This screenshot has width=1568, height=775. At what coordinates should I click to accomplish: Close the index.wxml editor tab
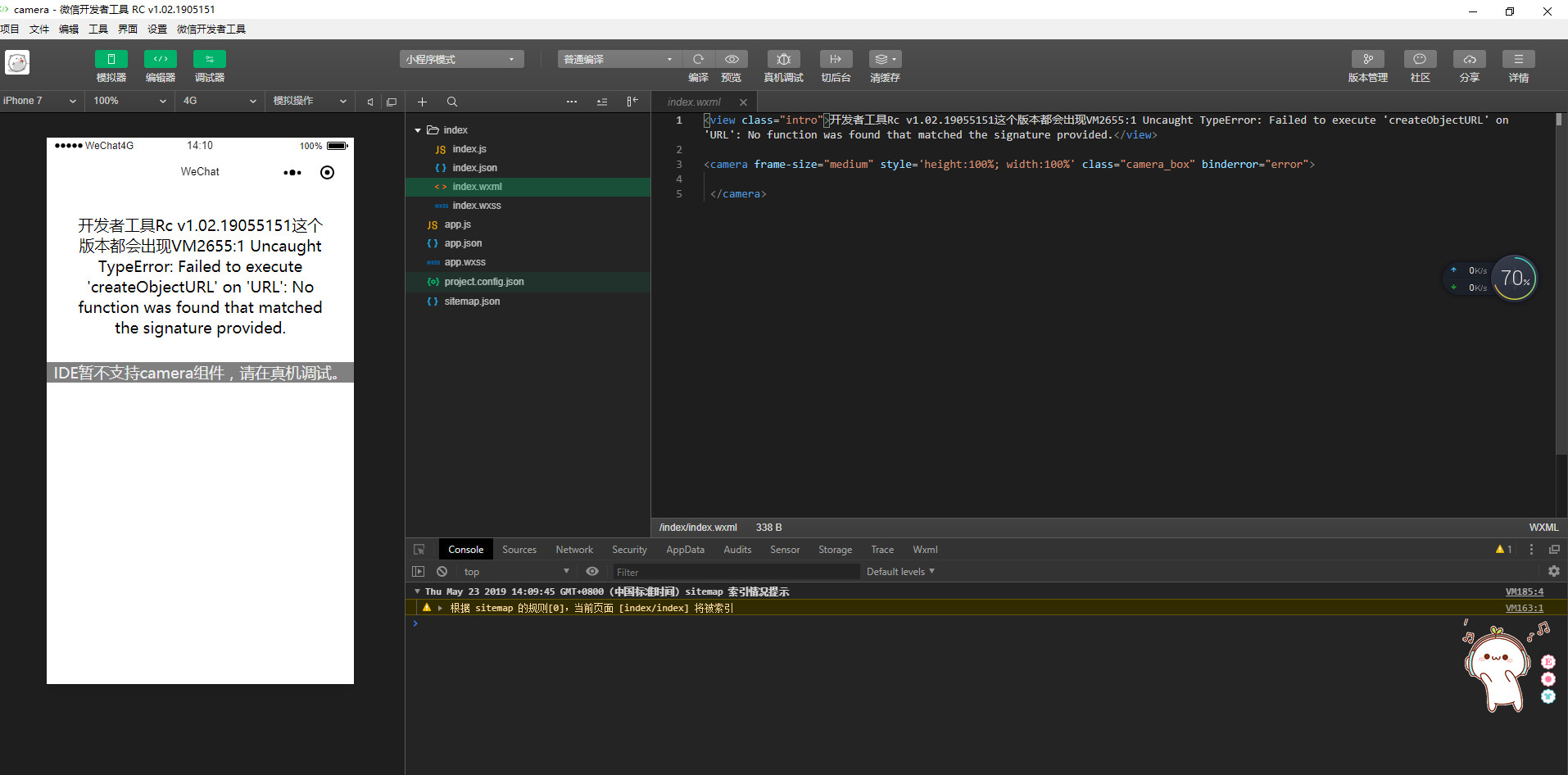tap(743, 102)
